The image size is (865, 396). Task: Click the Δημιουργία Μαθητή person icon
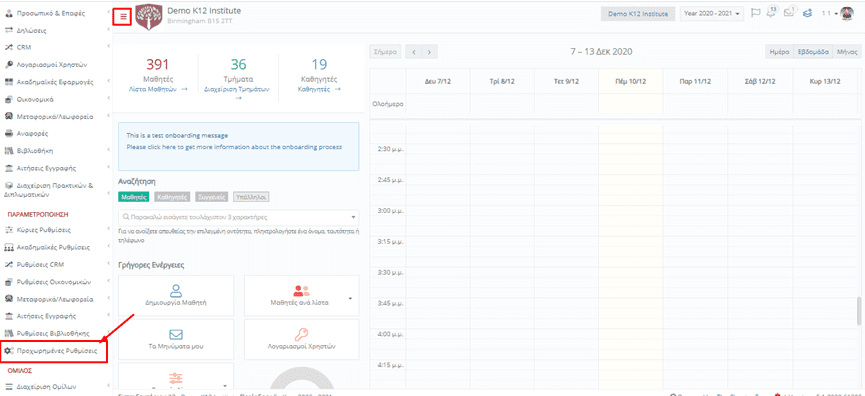coord(176,291)
